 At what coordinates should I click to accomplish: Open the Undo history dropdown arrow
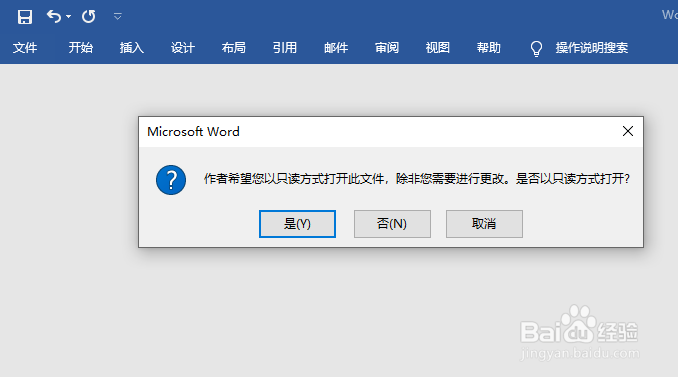coord(68,17)
